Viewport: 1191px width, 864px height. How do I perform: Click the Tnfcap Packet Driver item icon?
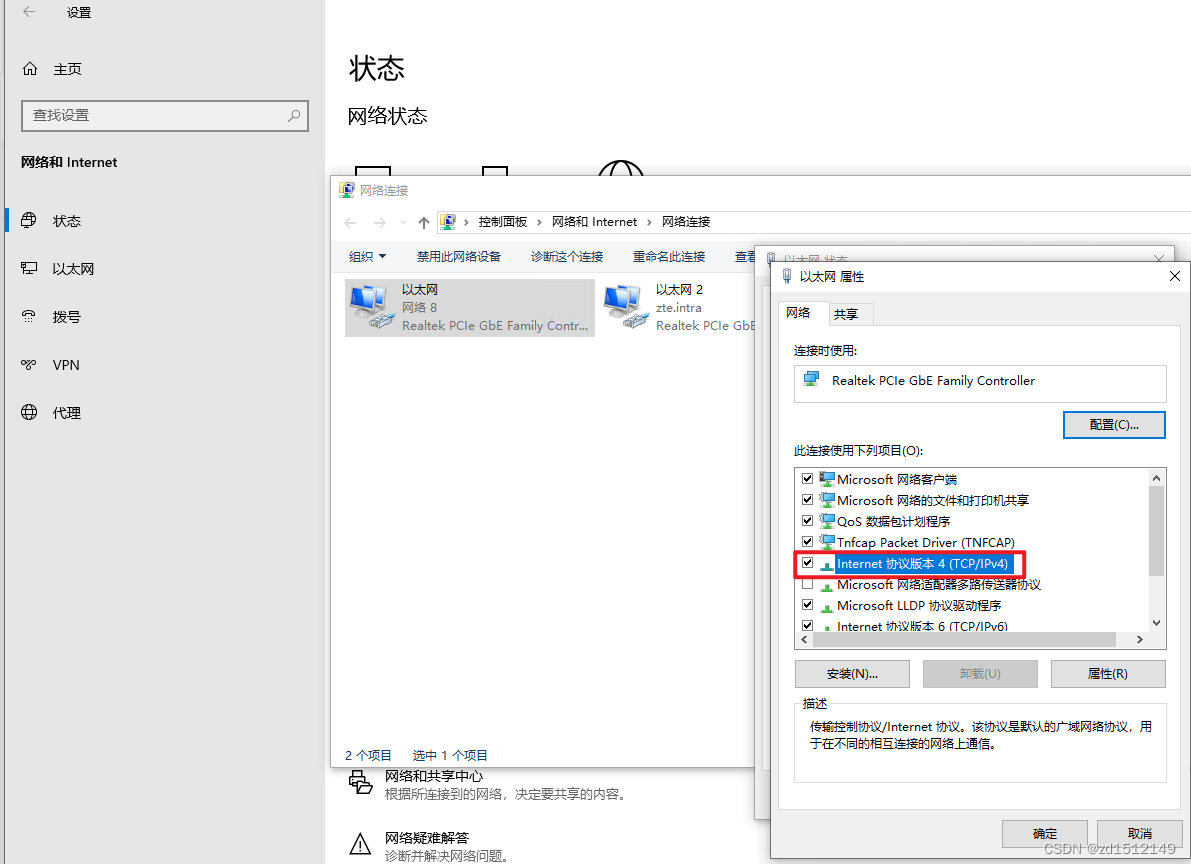click(x=826, y=542)
